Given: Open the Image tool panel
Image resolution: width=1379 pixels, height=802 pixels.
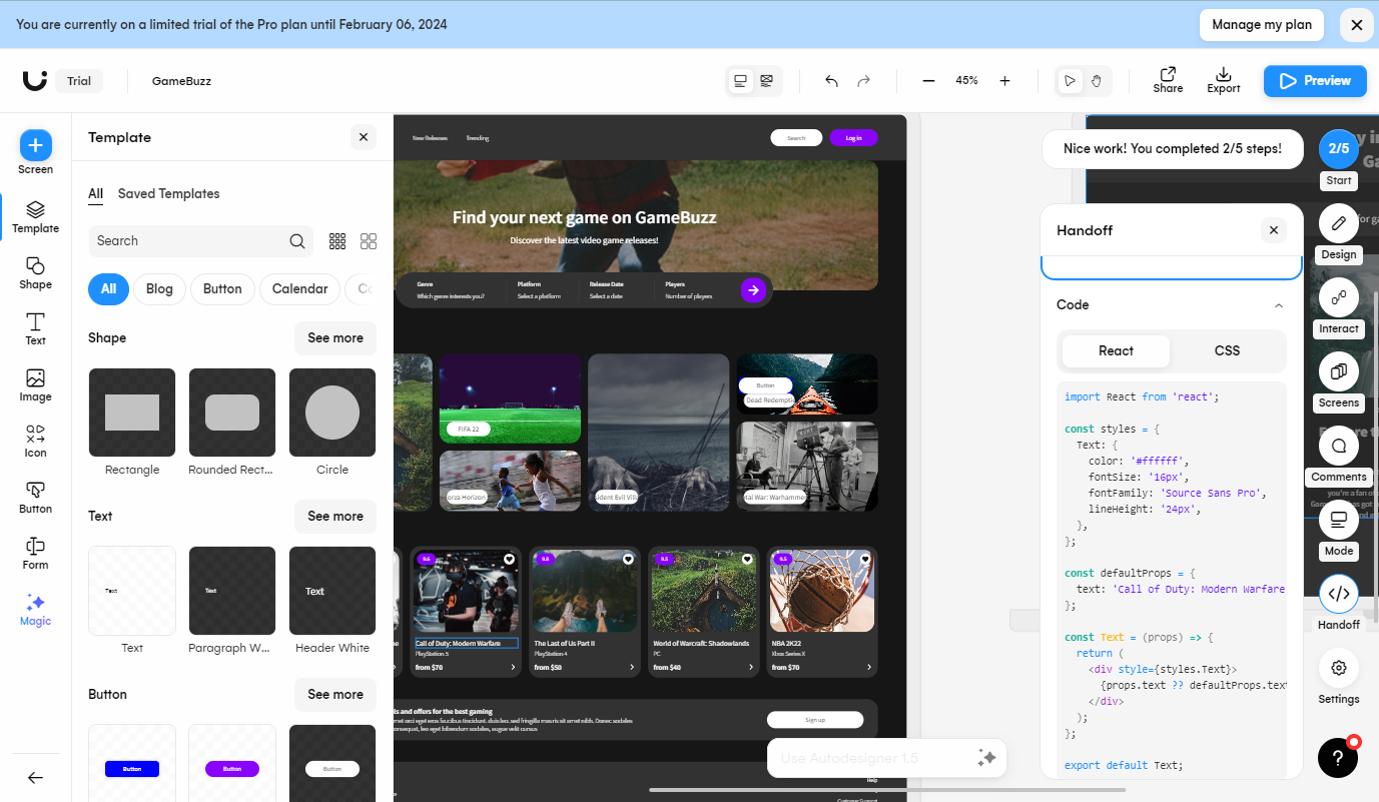Looking at the screenshot, I should [x=35, y=385].
